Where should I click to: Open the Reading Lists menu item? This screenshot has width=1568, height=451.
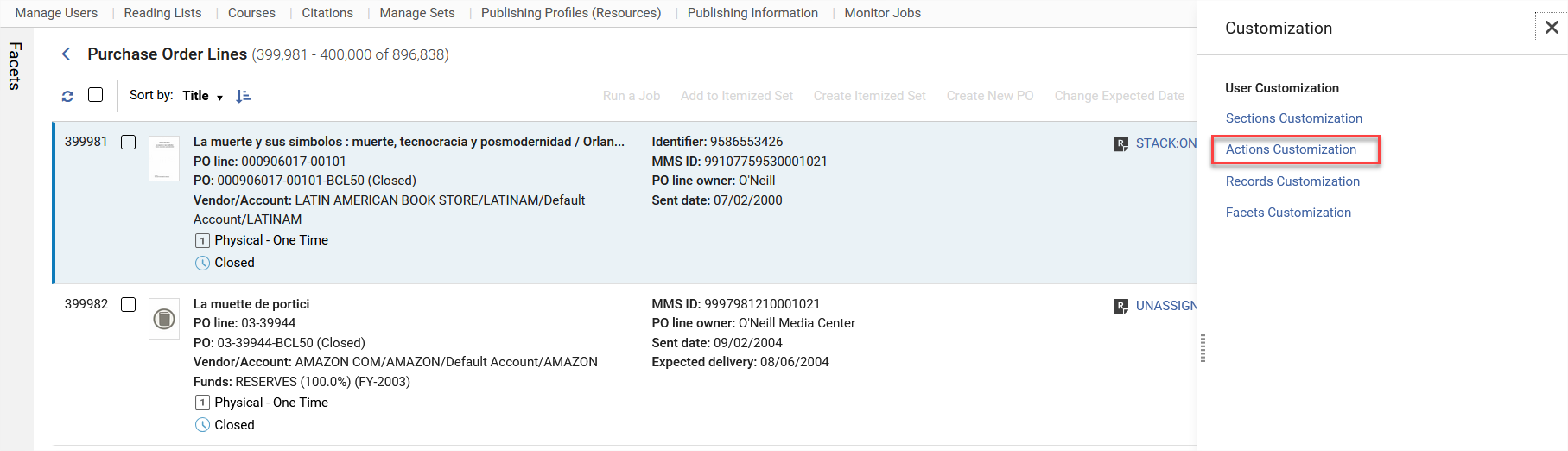point(162,13)
